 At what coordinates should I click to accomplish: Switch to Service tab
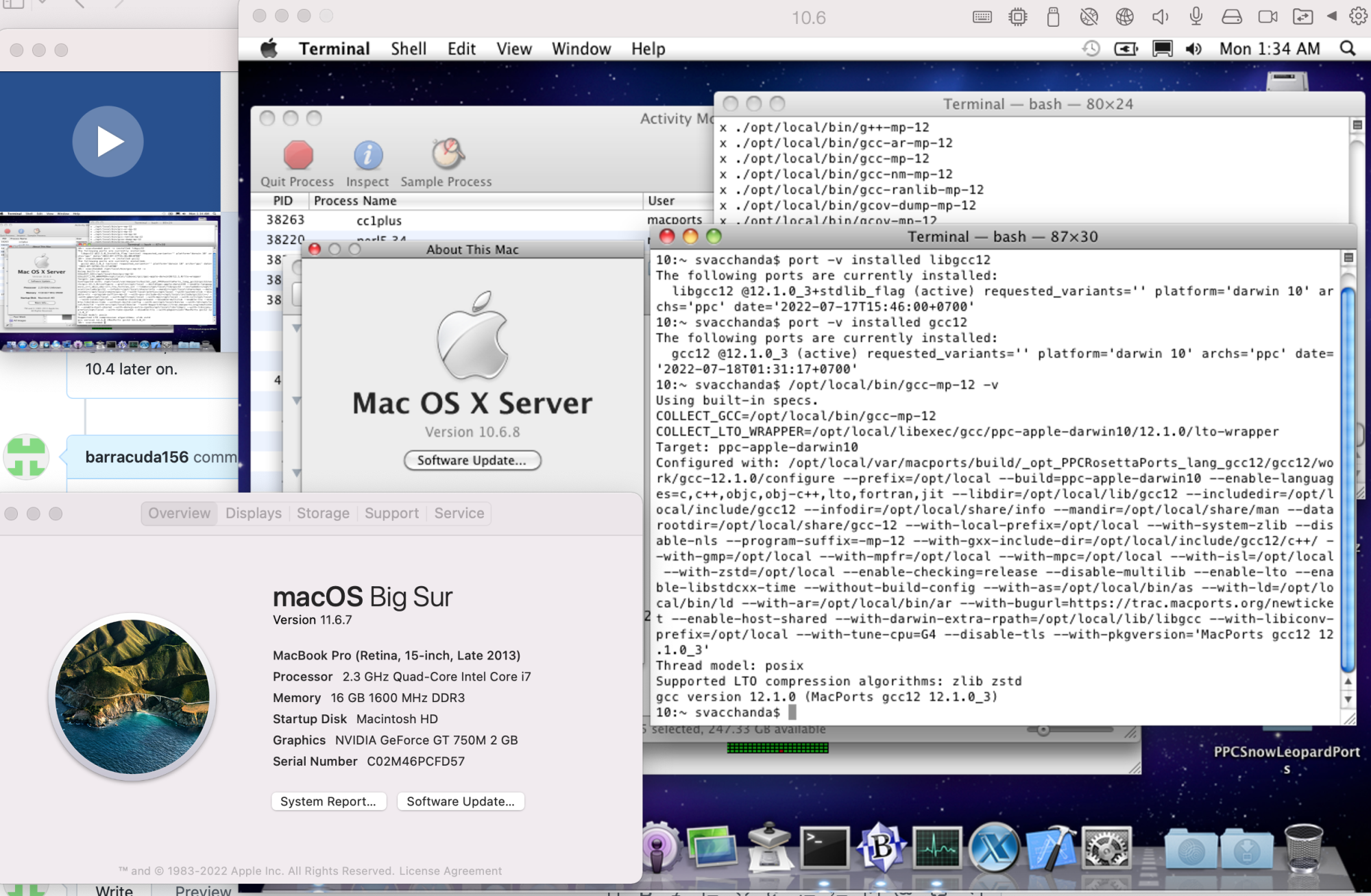[x=459, y=513]
